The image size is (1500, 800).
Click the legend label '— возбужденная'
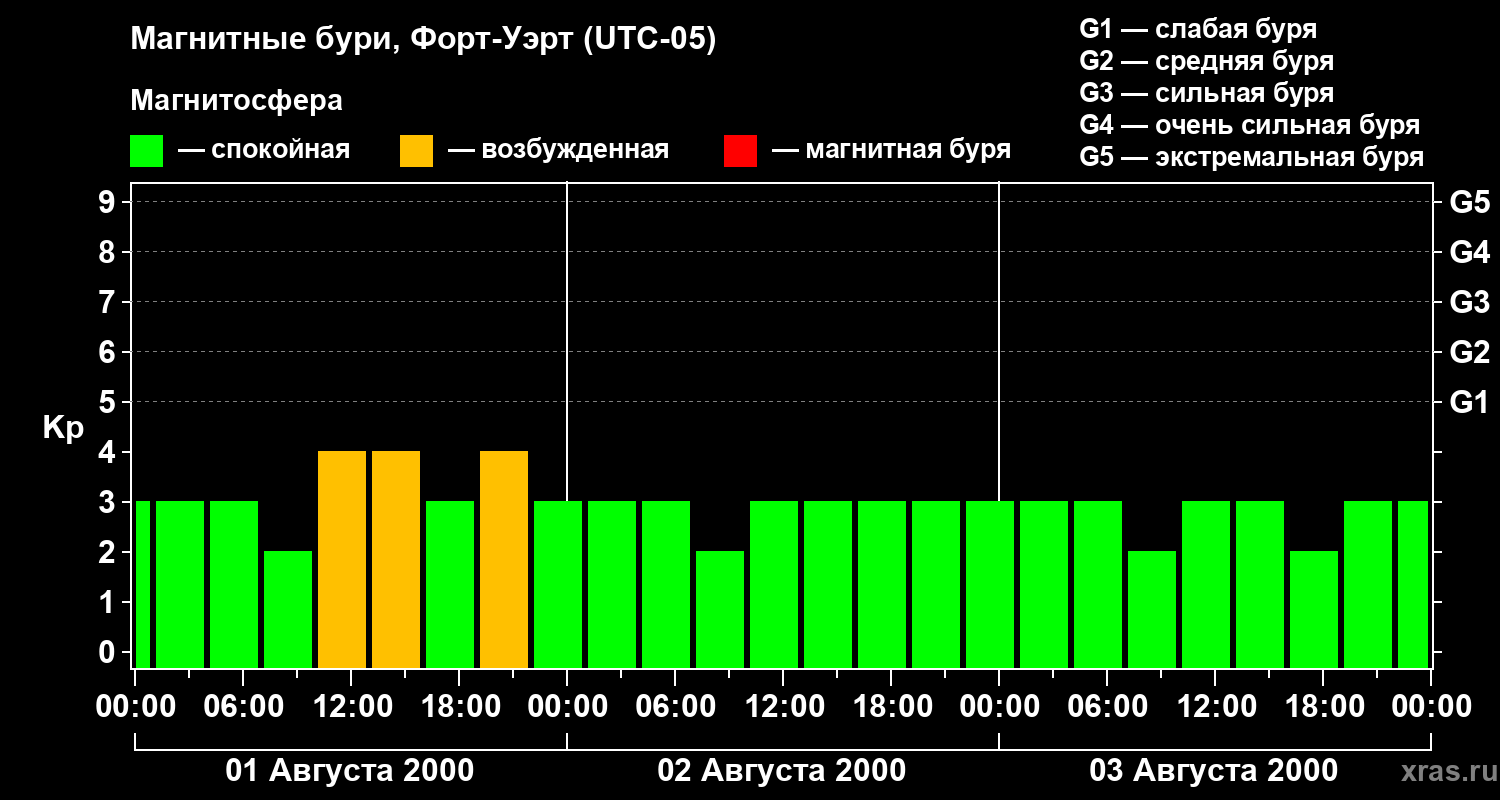[x=558, y=150]
